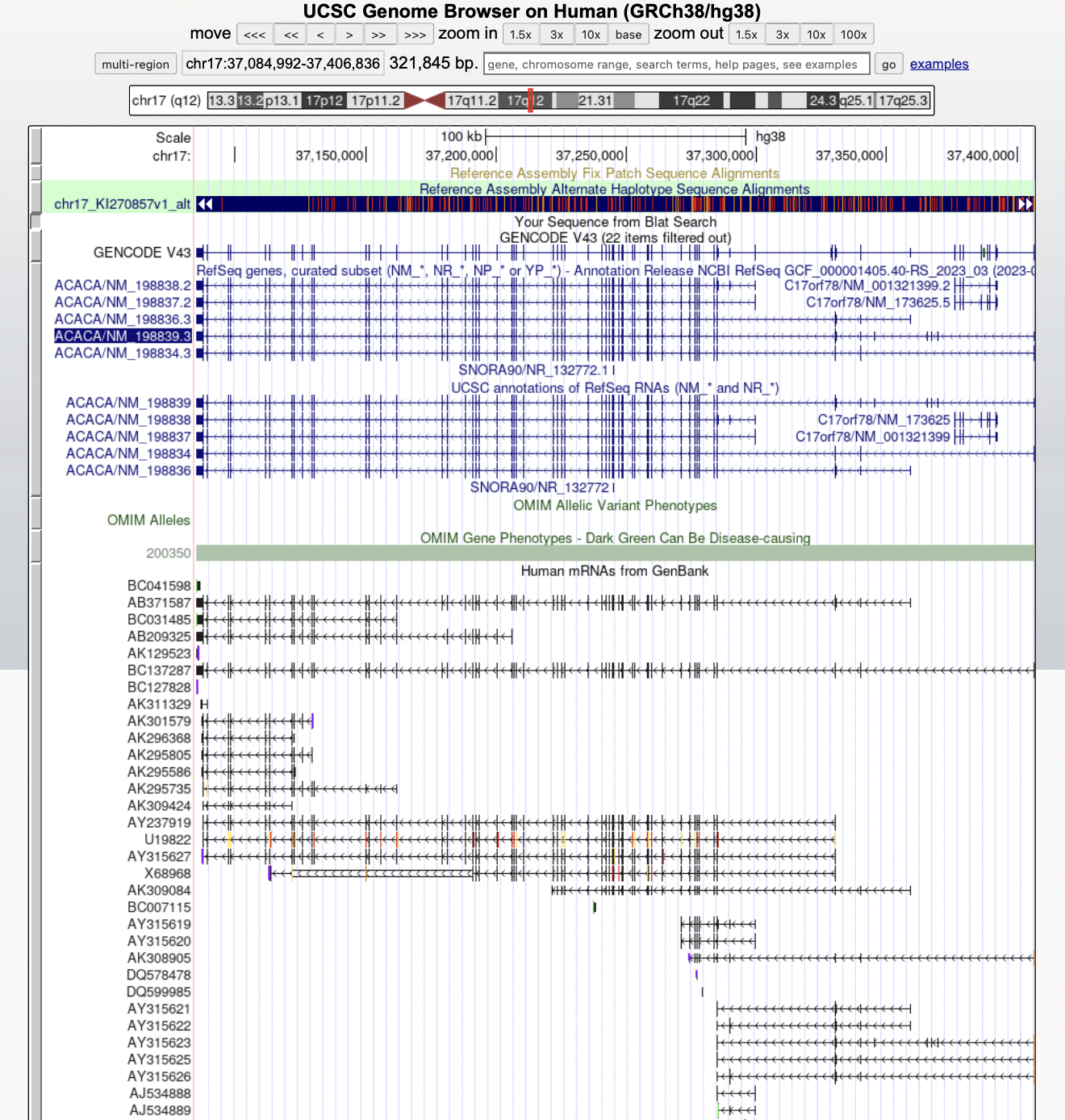The image size is (1065, 1120).
Task: Select ACACA/NM_198834.3 RefSeq item
Action: pos(123,353)
